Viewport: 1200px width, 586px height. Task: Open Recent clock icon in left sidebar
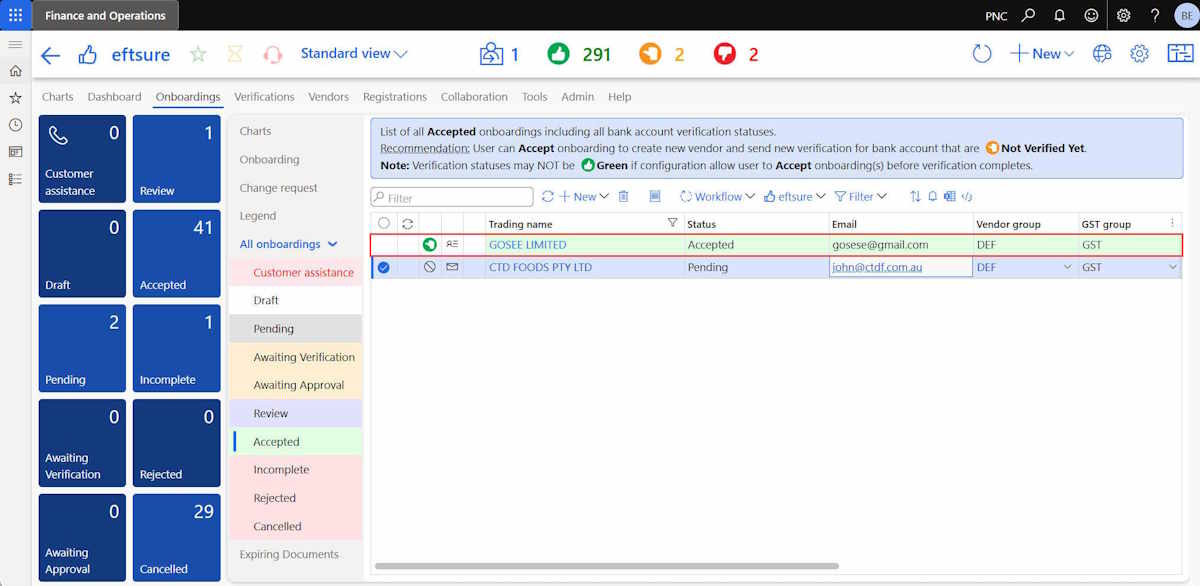[x=15, y=125]
